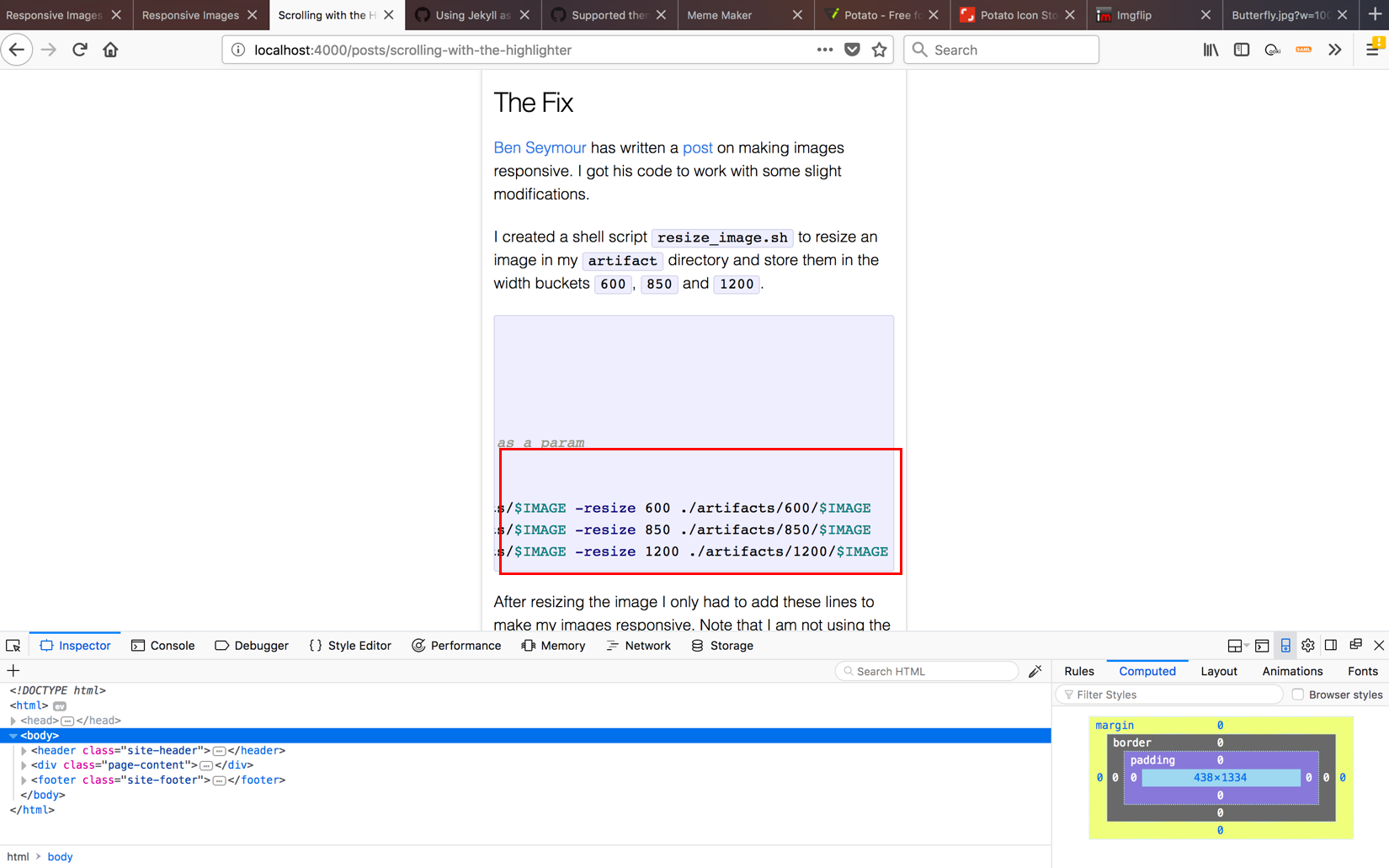This screenshot has height=868, width=1389.
Task: Dock devtools to side of browser window
Action: pos(1331,646)
